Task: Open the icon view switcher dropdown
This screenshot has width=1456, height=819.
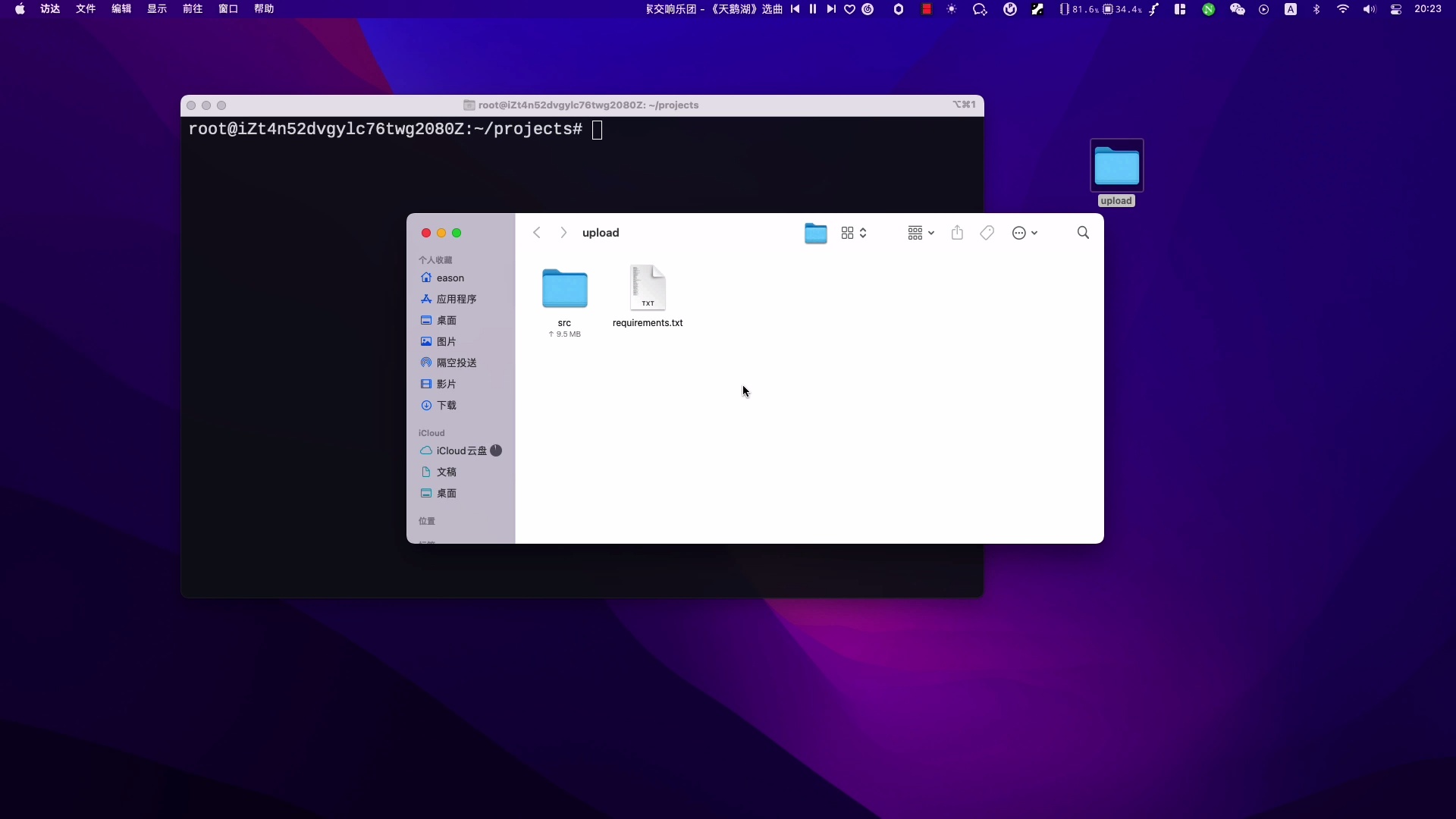Action: 854,233
